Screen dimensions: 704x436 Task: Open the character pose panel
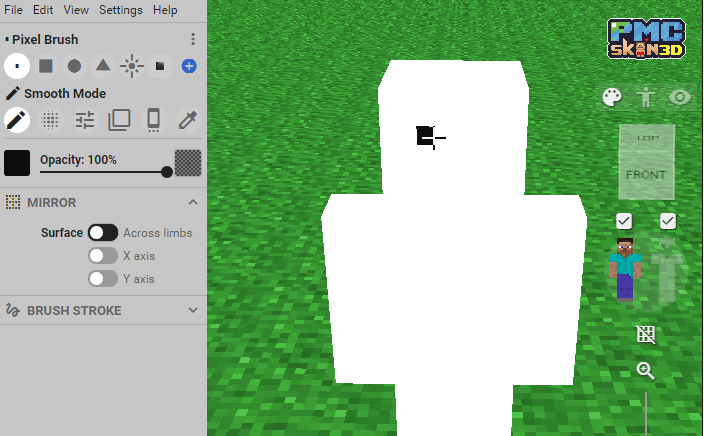[x=646, y=97]
